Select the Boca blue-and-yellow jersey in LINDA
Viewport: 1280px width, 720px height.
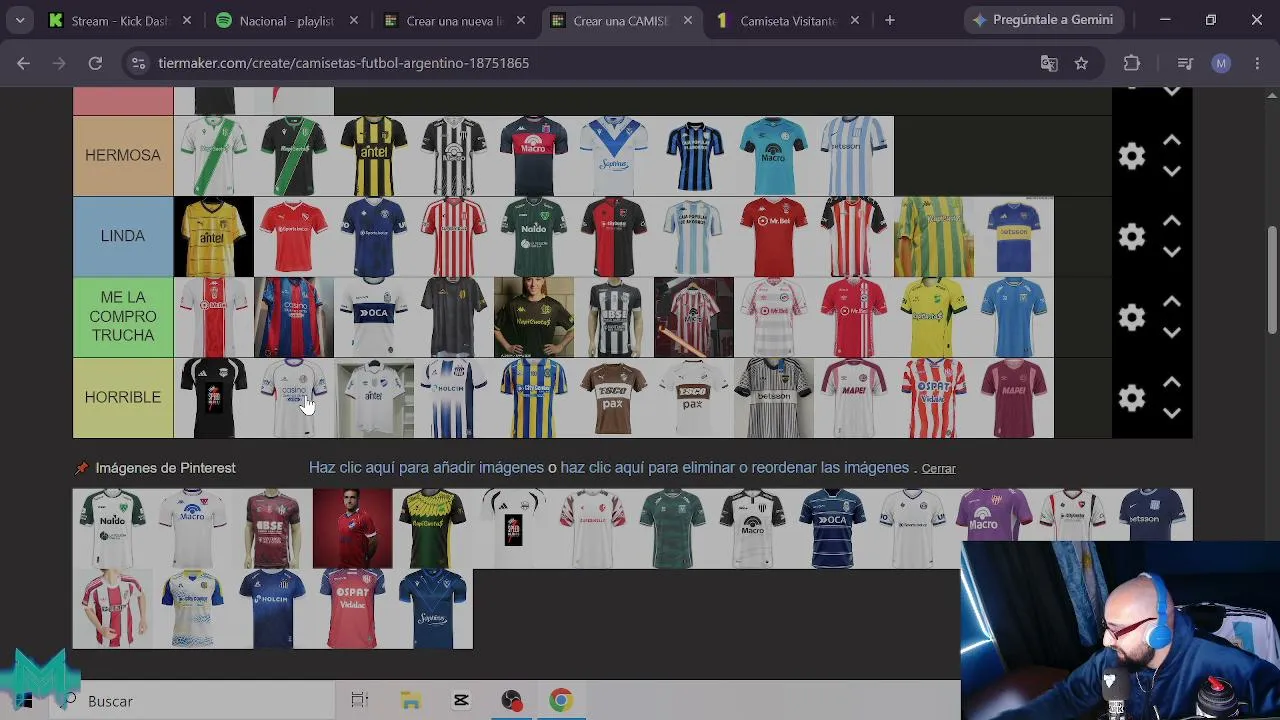click(1014, 237)
